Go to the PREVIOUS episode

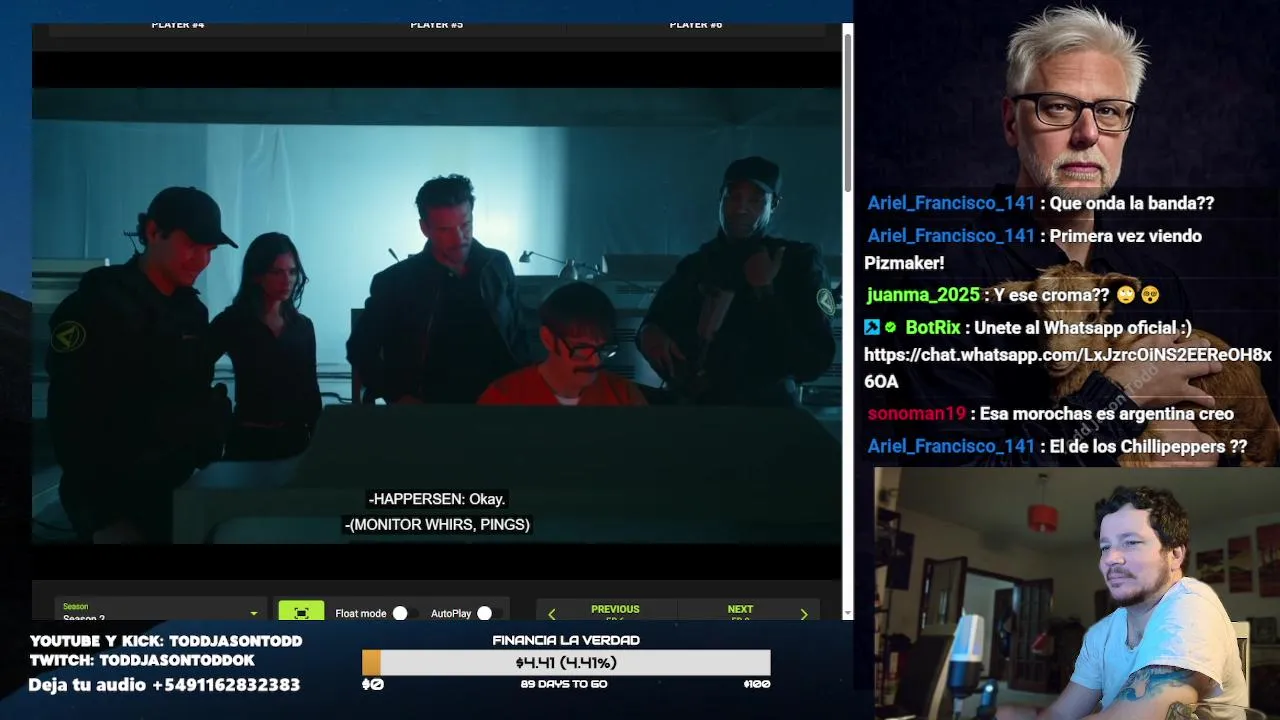(615, 610)
